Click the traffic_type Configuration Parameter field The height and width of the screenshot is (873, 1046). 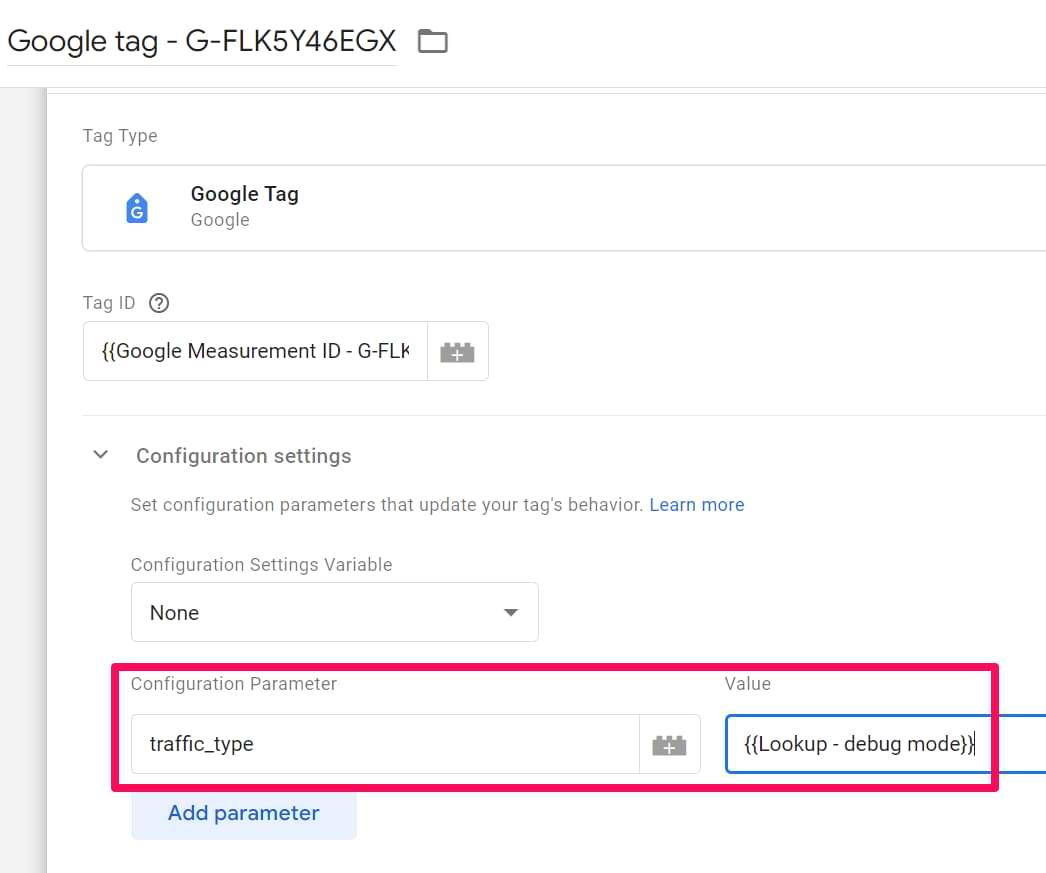[385, 744]
